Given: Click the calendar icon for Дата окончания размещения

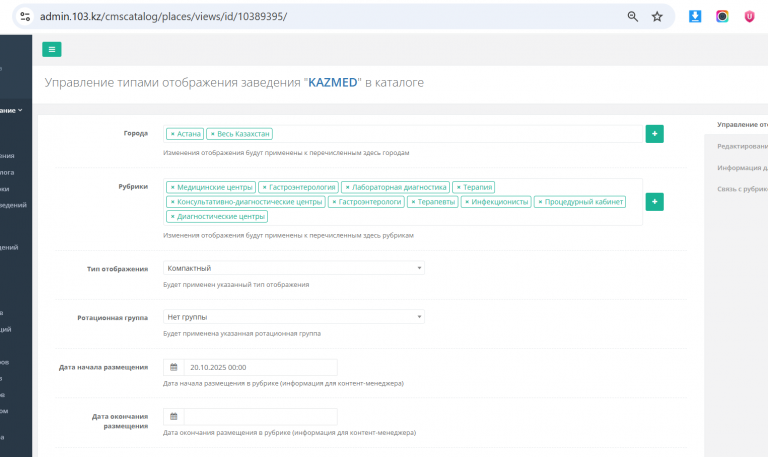Looking at the screenshot, I should 173,416.
